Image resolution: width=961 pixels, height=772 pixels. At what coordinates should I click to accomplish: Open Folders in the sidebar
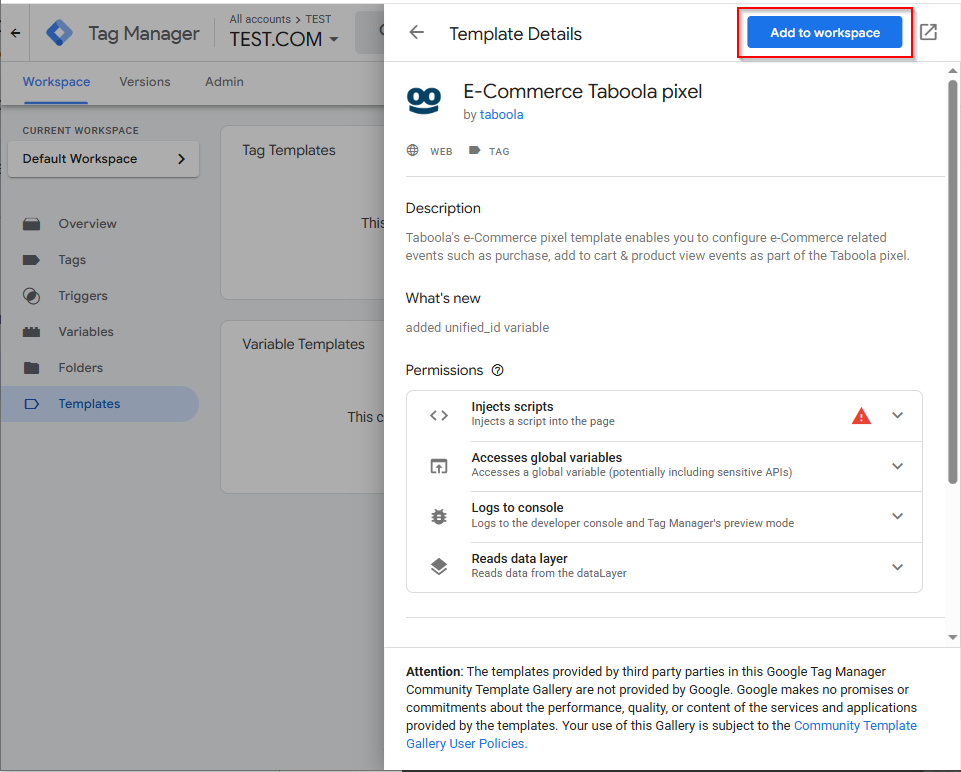pyautogui.click(x=80, y=368)
